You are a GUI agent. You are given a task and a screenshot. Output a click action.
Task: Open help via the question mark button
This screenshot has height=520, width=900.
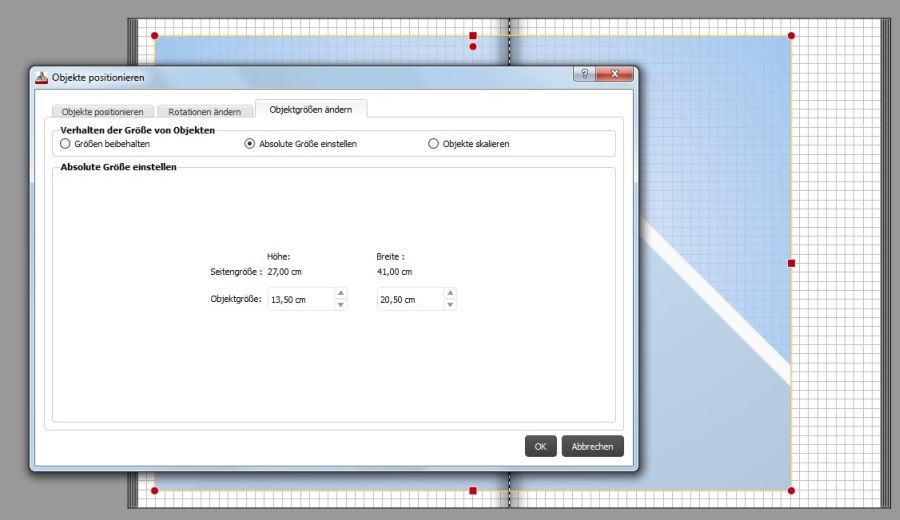pyautogui.click(x=584, y=75)
